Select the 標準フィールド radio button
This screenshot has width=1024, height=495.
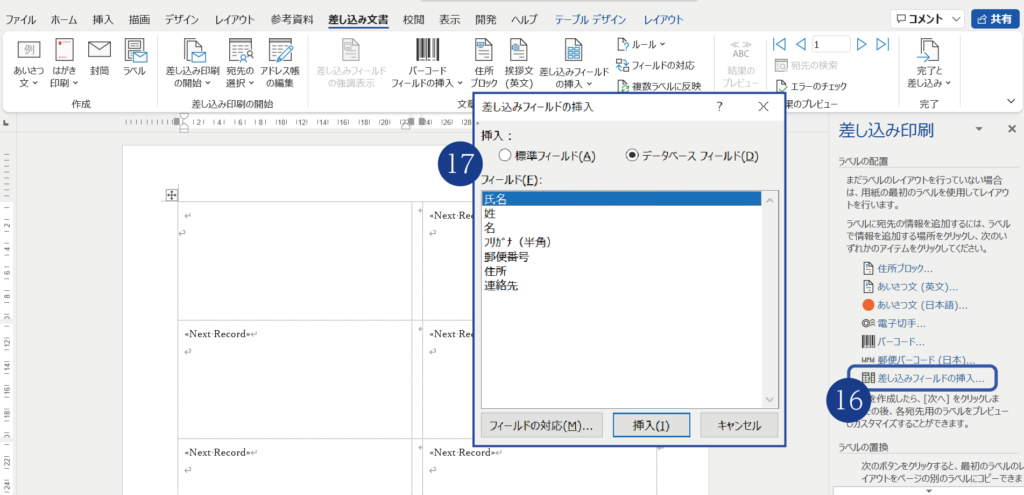[x=505, y=155]
